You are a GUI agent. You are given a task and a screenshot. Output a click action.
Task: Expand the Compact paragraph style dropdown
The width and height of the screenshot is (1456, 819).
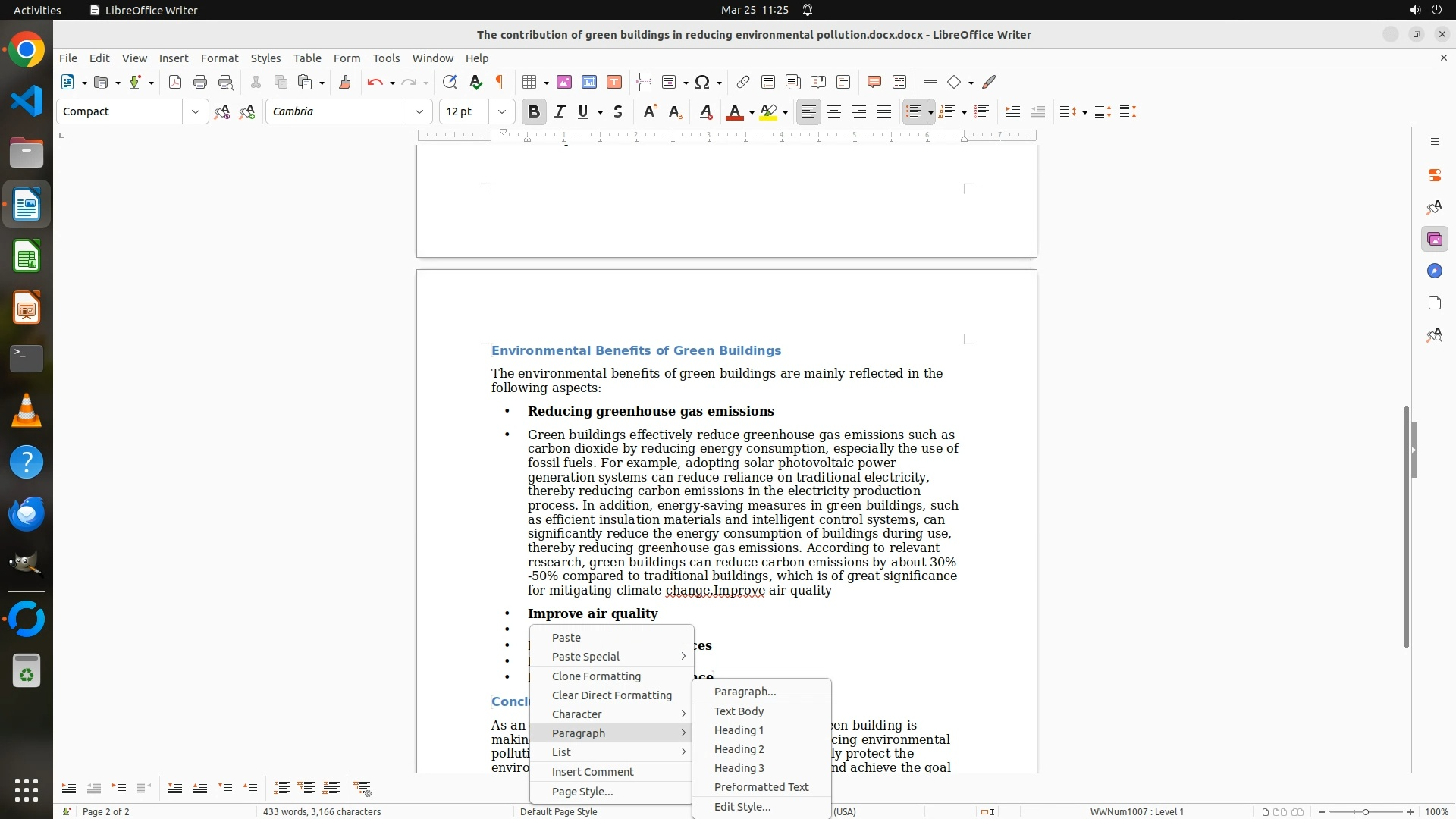point(196,112)
